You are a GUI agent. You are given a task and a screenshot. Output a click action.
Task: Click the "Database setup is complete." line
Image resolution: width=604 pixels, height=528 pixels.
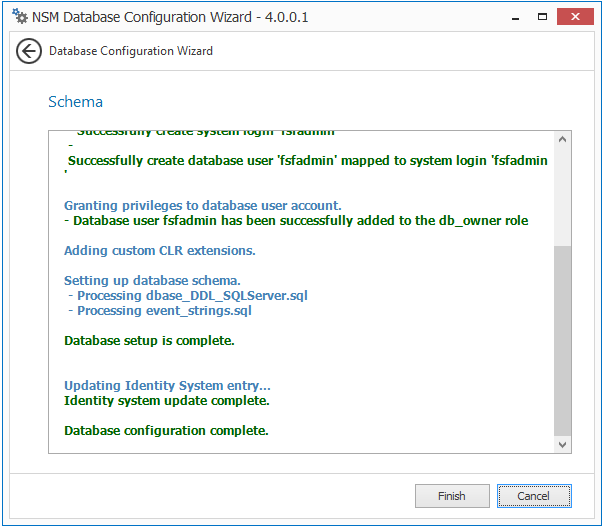click(x=149, y=341)
